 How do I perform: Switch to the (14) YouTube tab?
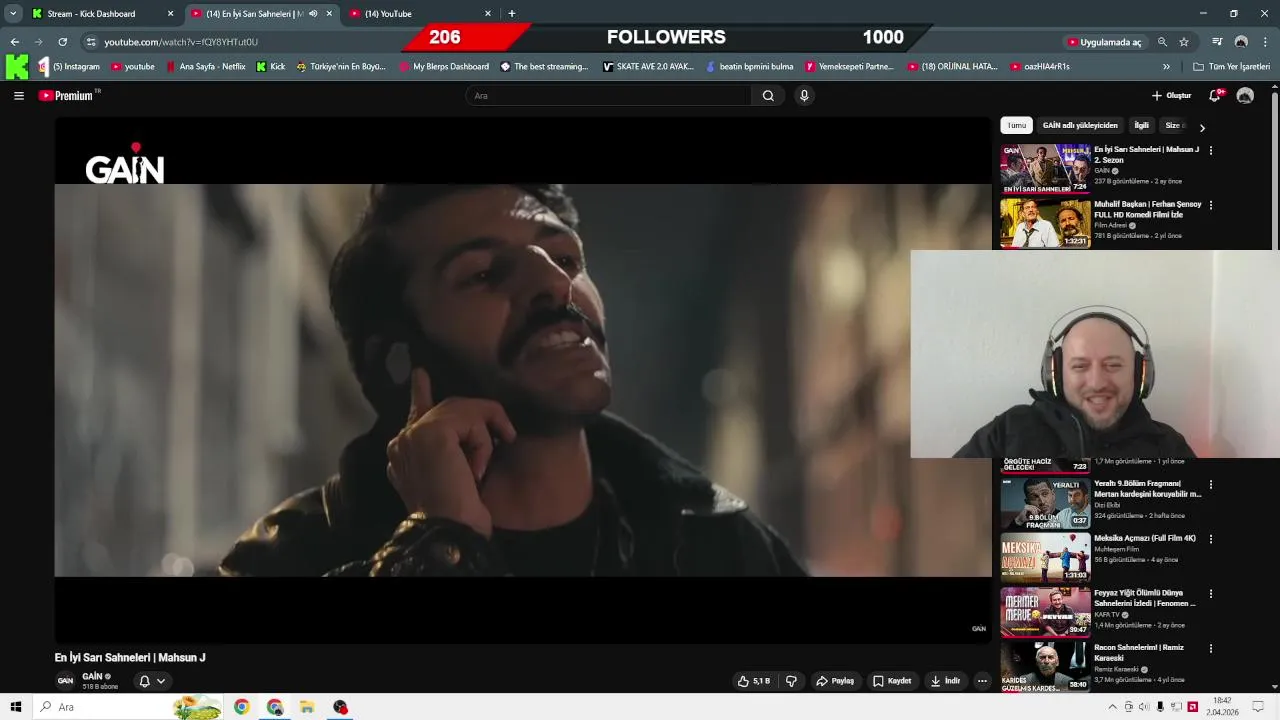coord(418,14)
